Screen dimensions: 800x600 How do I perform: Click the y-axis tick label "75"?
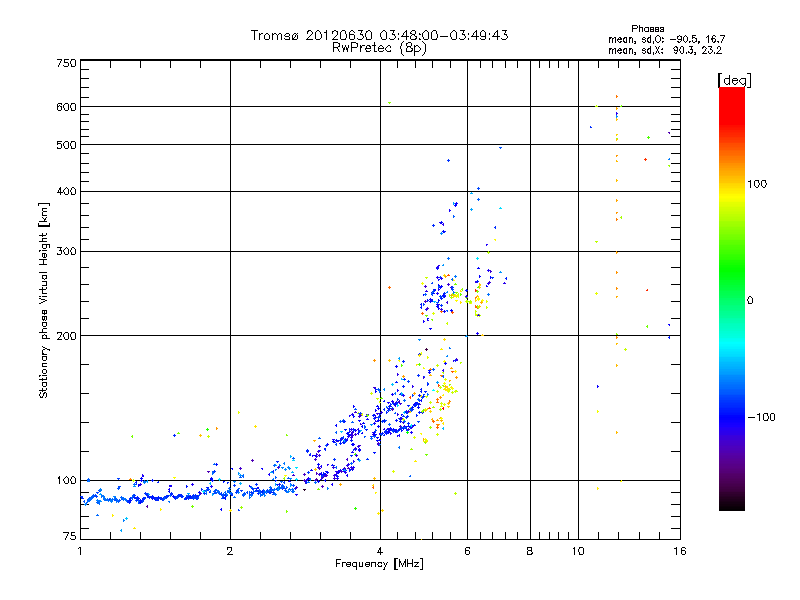point(70,536)
